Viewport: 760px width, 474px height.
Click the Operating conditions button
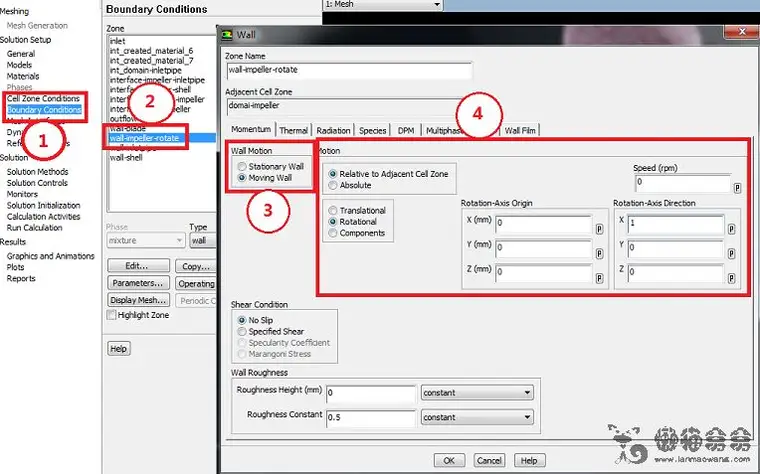pos(196,284)
